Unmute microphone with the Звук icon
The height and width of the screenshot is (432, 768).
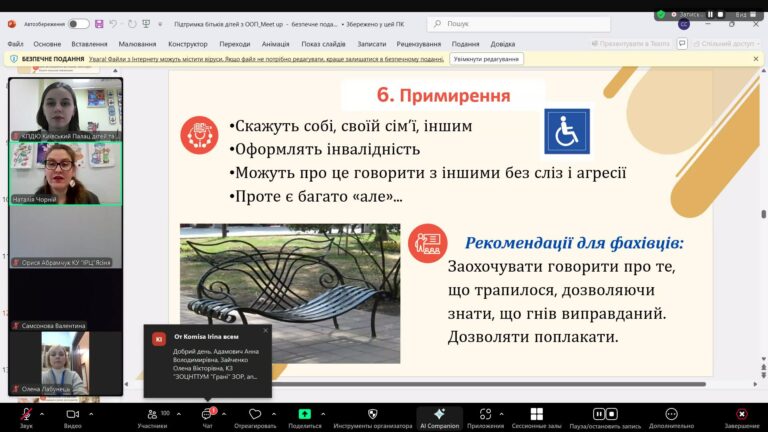pos(25,413)
